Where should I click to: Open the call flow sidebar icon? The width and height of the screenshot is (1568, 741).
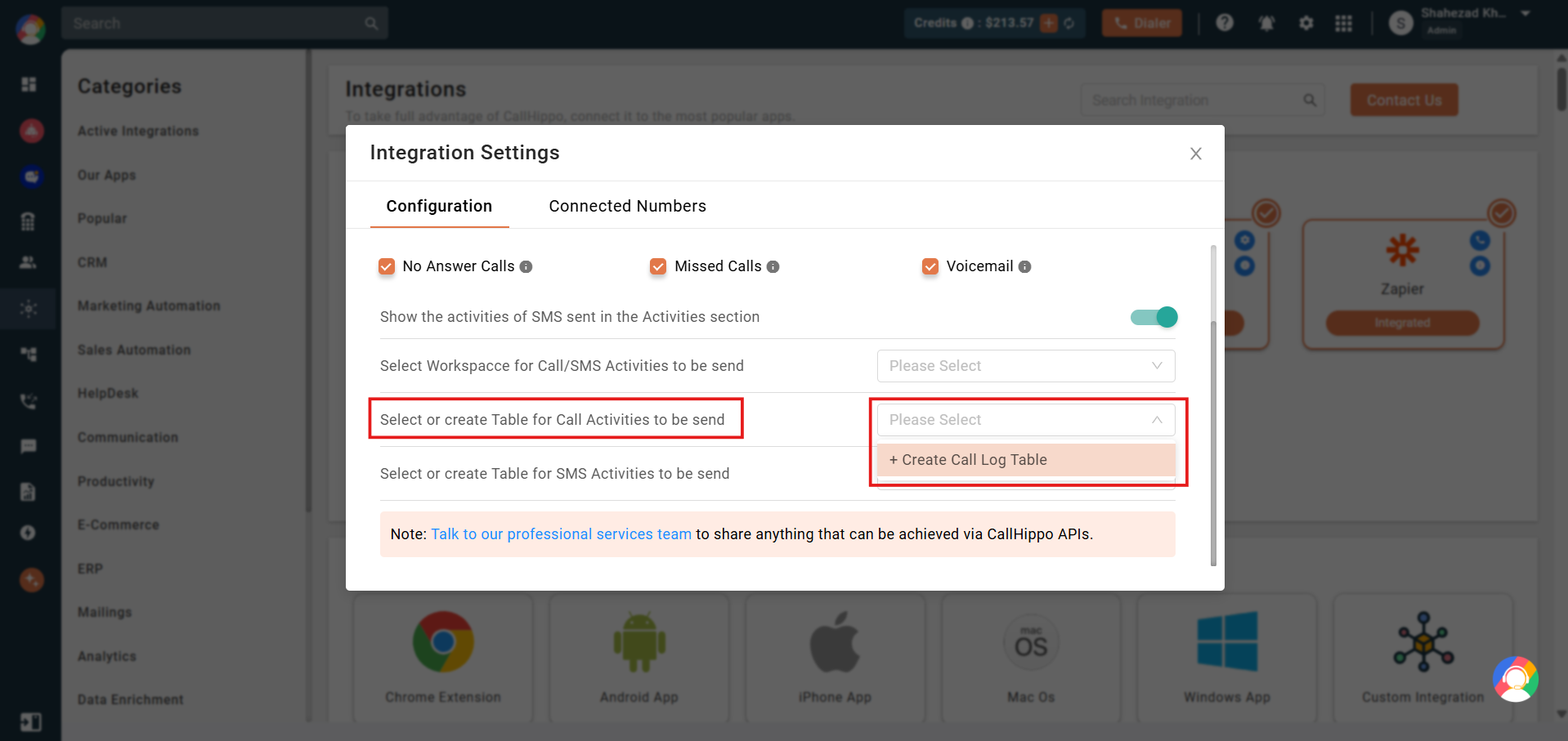29,354
